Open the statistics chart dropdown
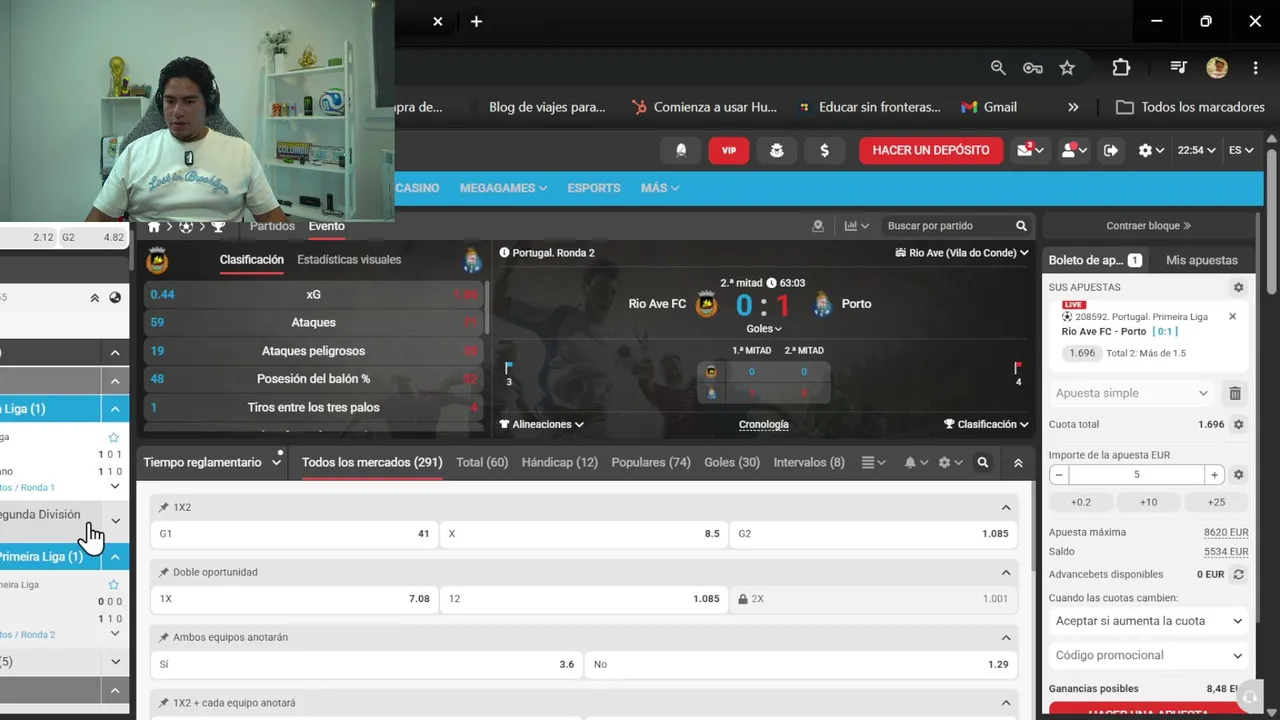The width and height of the screenshot is (1280, 720). pos(857,226)
